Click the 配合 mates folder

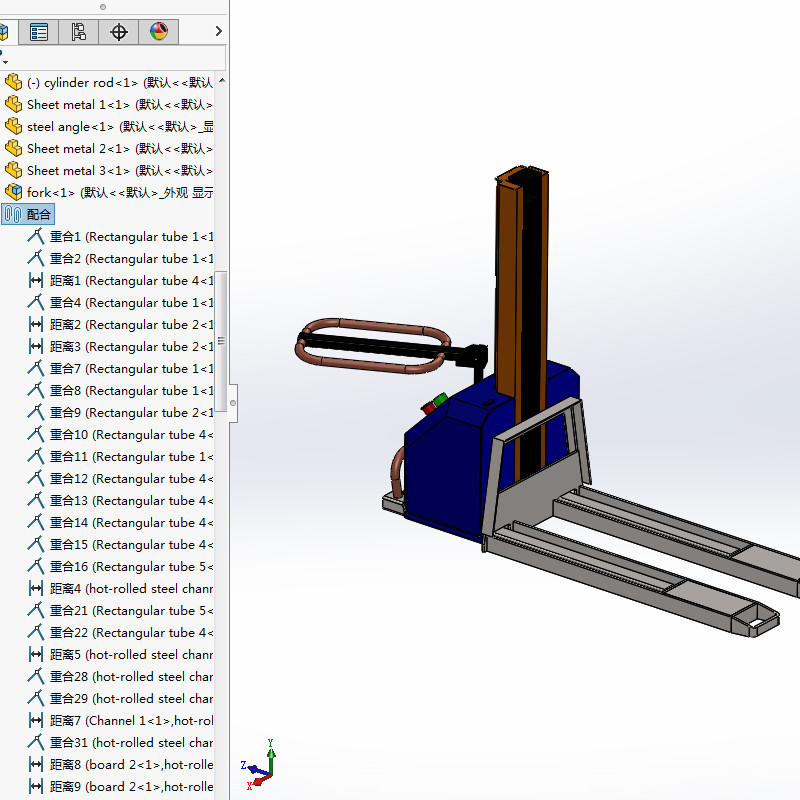coord(28,214)
